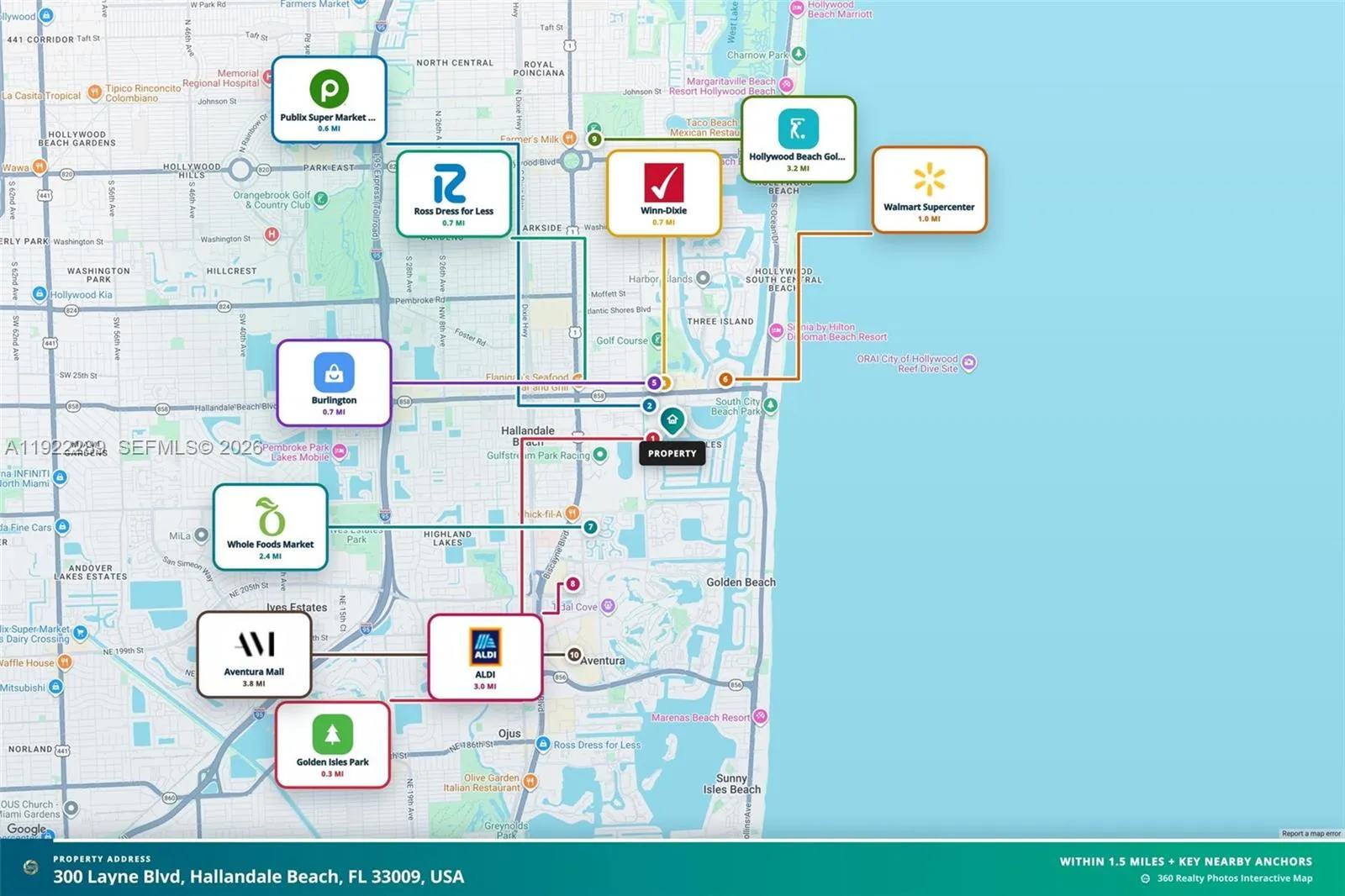Click the Olive Garden Italian Restaurant pin

(x=530, y=782)
